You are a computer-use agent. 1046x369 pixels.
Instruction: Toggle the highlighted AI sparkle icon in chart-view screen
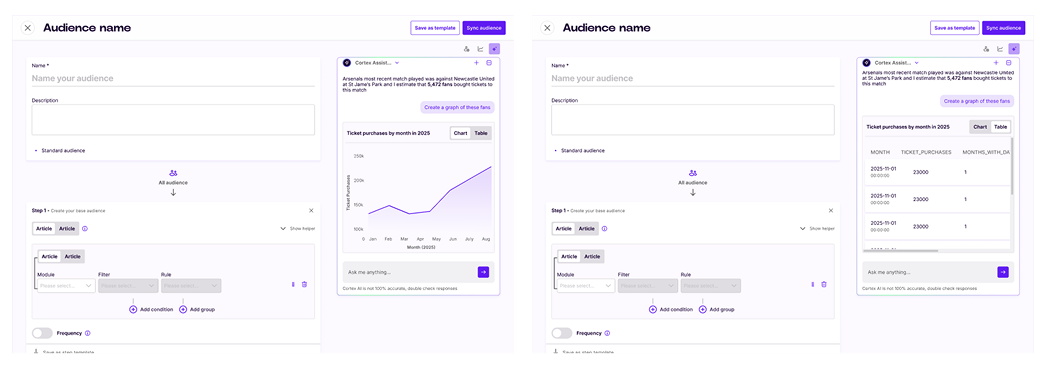pos(494,49)
